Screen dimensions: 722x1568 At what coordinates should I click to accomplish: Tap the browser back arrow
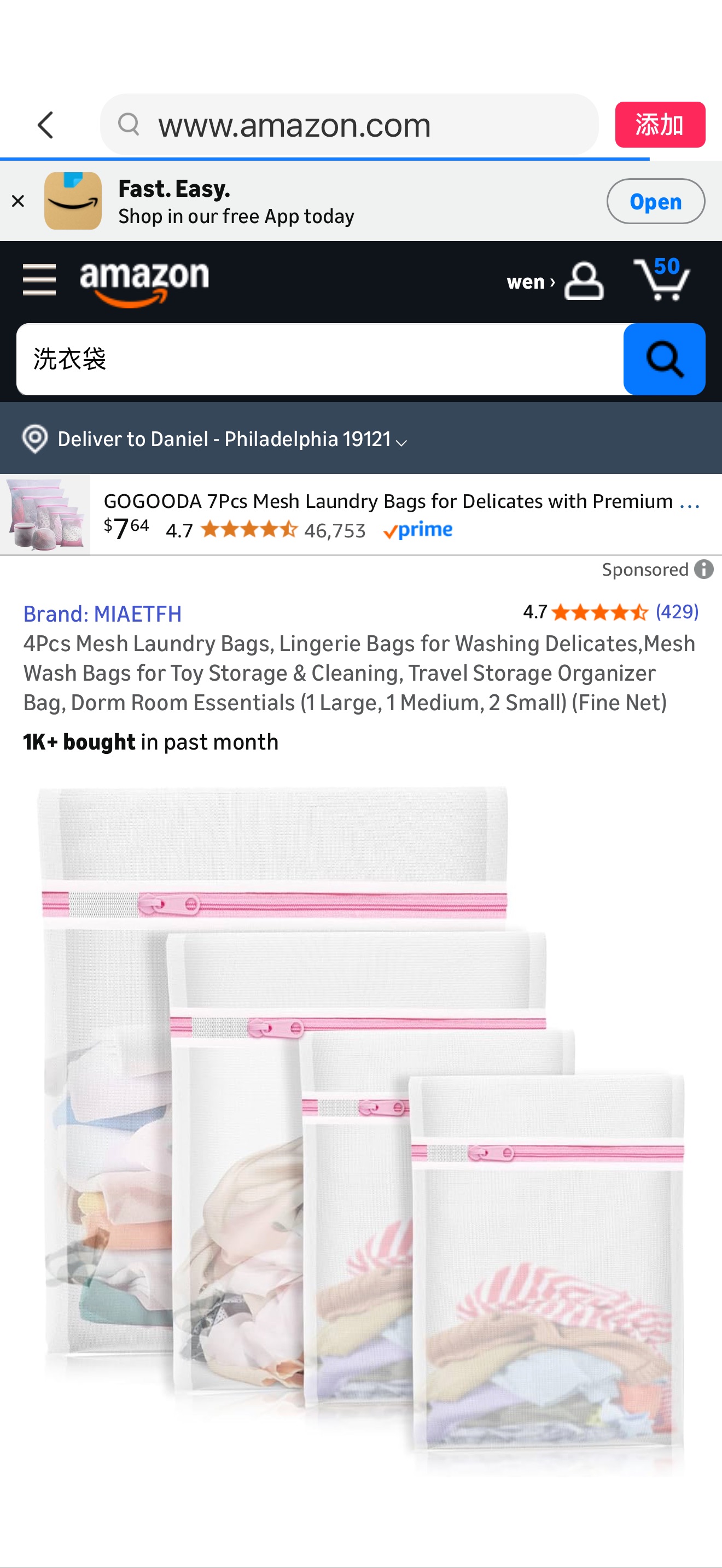[45, 125]
